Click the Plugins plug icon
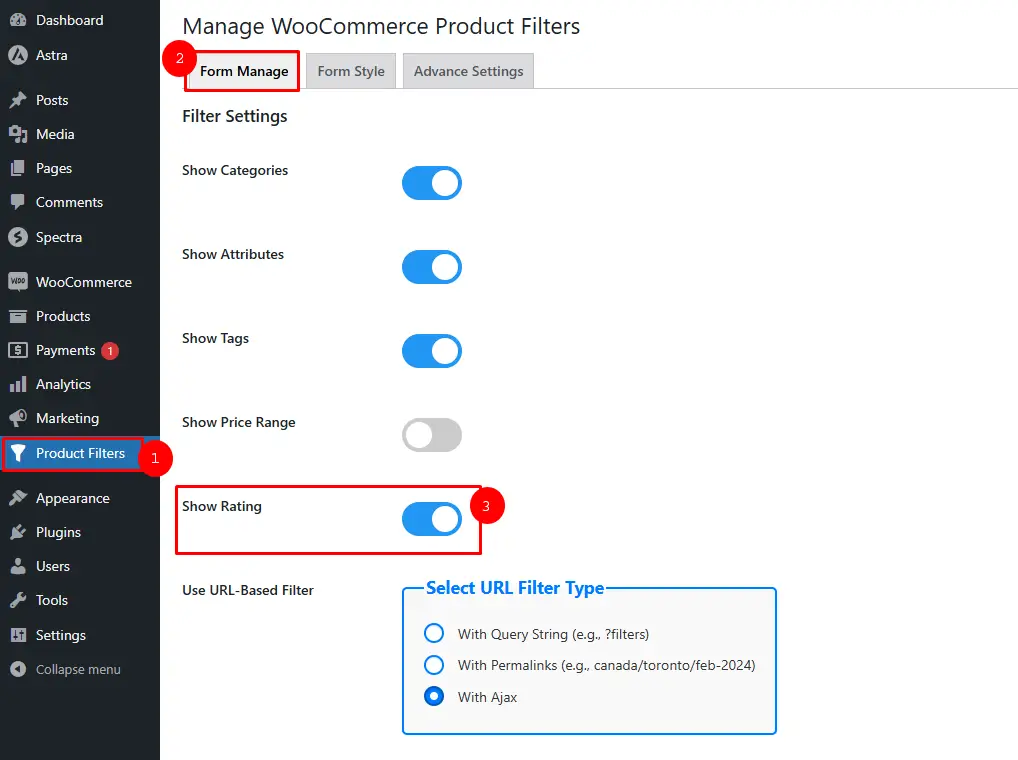This screenshot has width=1018, height=760. [18, 532]
